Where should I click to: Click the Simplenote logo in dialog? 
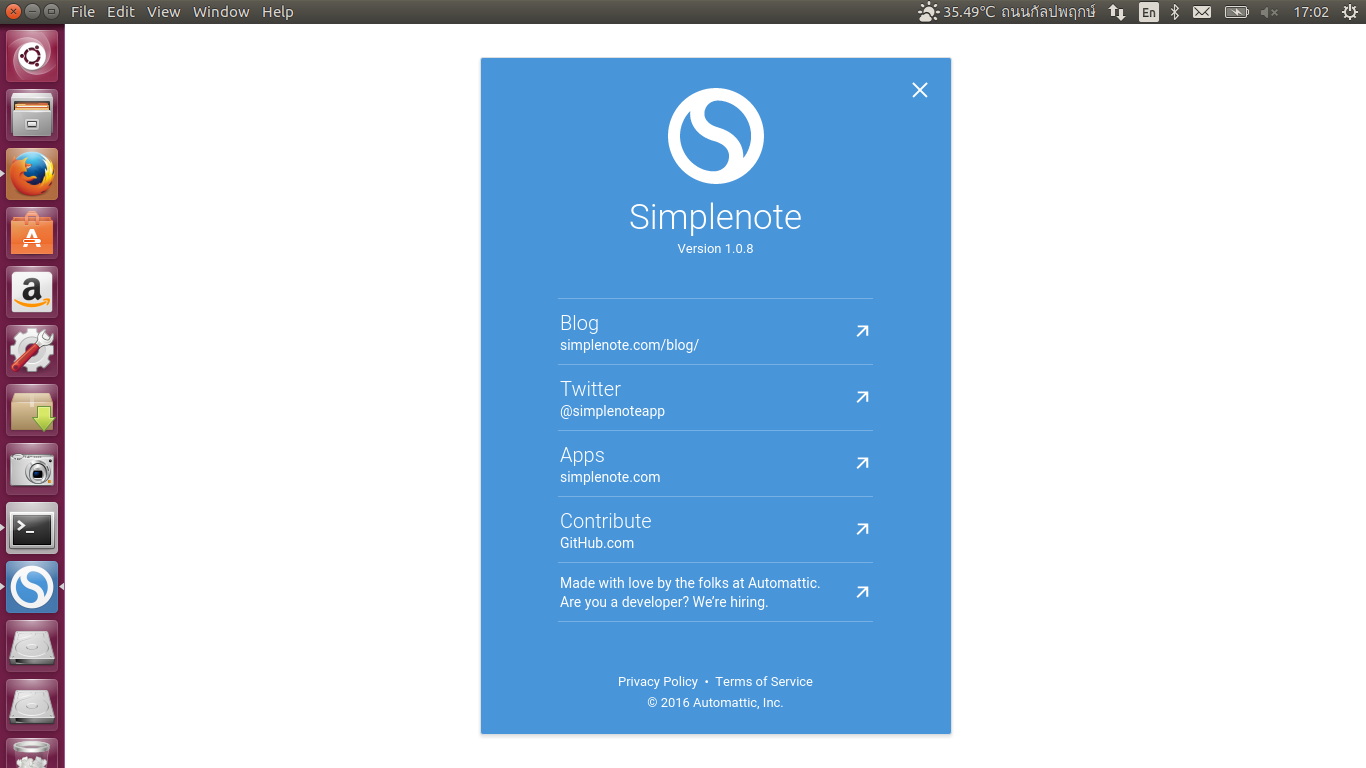pyautogui.click(x=716, y=136)
